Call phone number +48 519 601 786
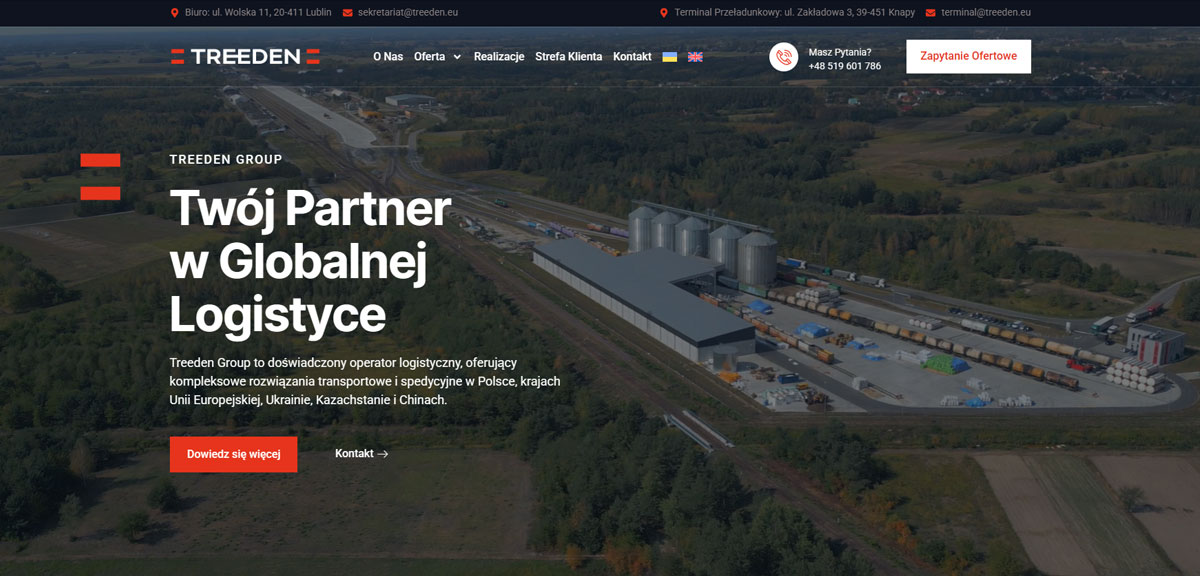The height and width of the screenshot is (576, 1200). (x=845, y=66)
